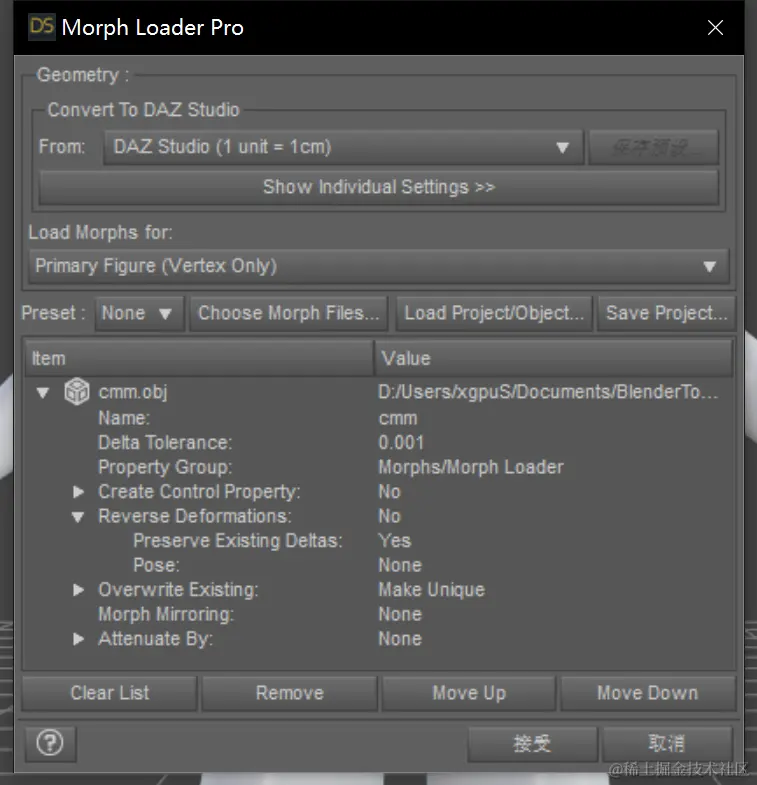This screenshot has width=757, height=785.
Task: Collapse Reverse Deformations row
Action: pos(78,517)
